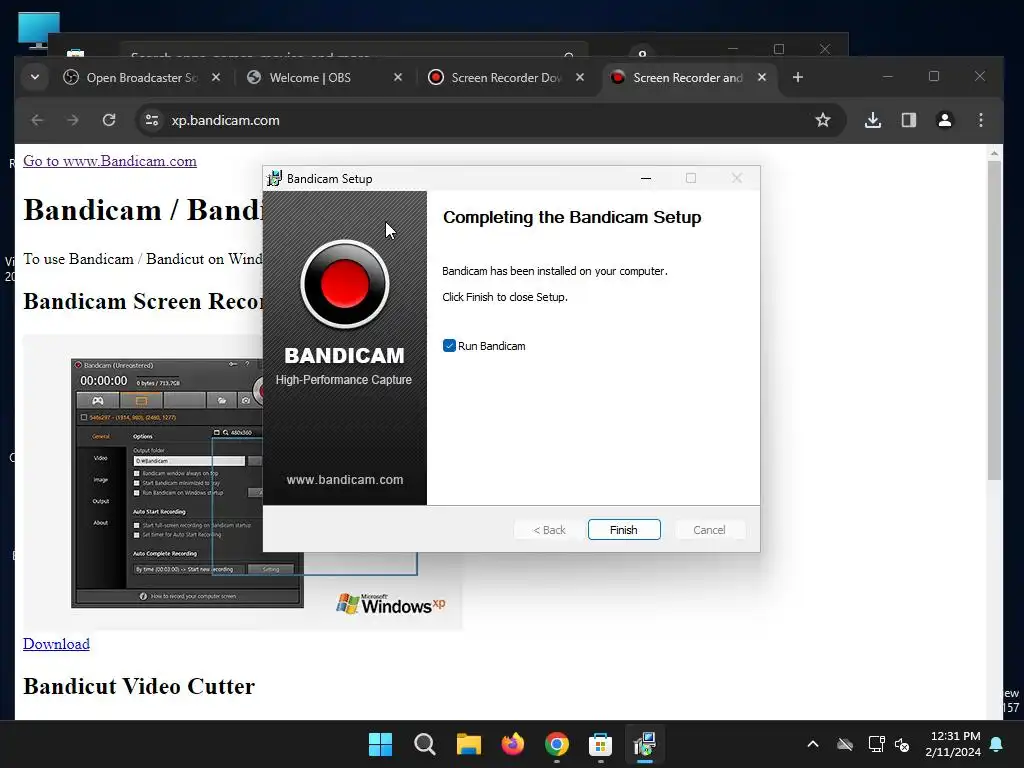Image resolution: width=1024 pixels, height=768 pixels.
Task: Open the Chrome profile menu
Action: [945, 120]
